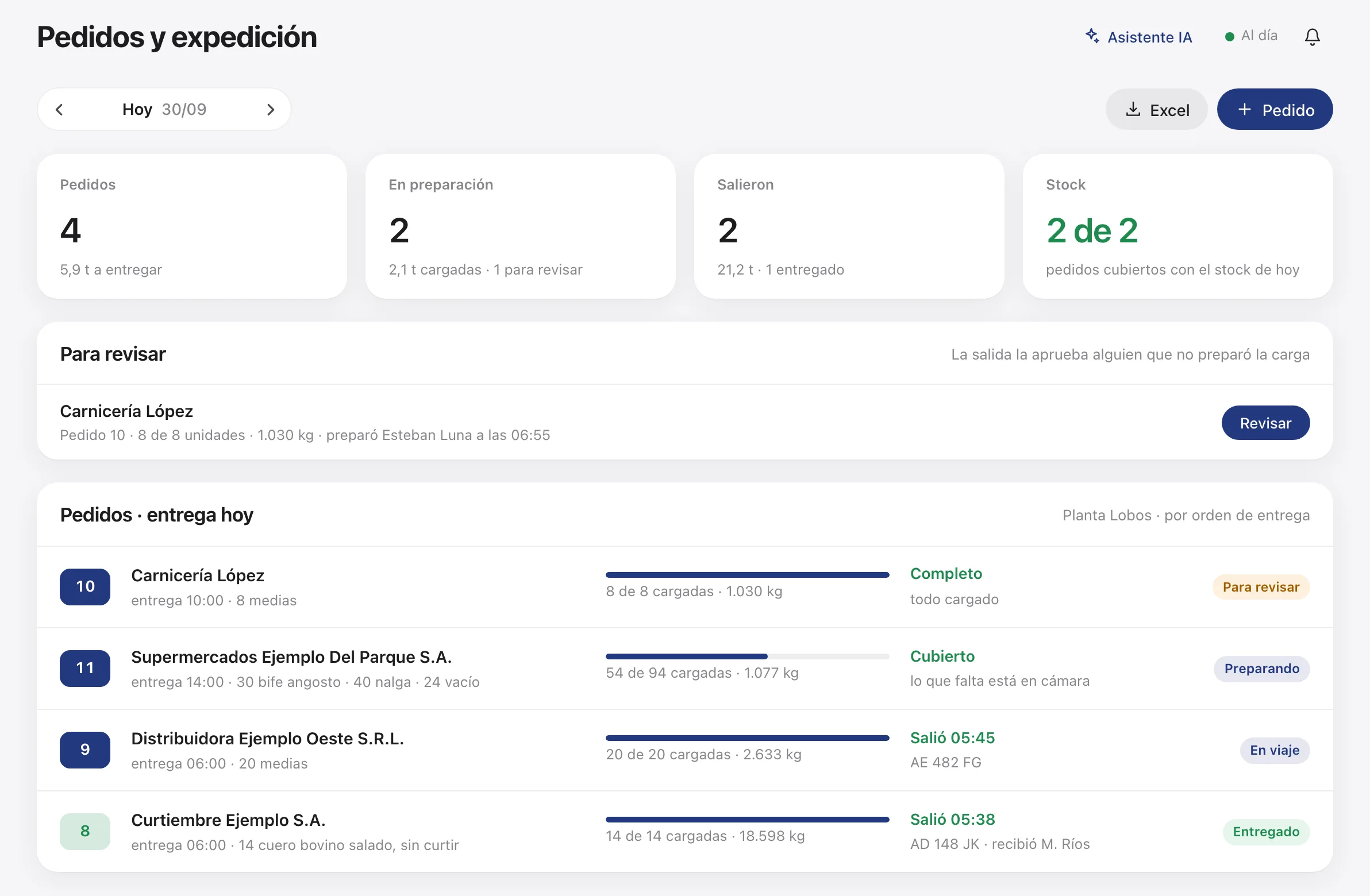Click the Al día sync status

pos(1251,36)
